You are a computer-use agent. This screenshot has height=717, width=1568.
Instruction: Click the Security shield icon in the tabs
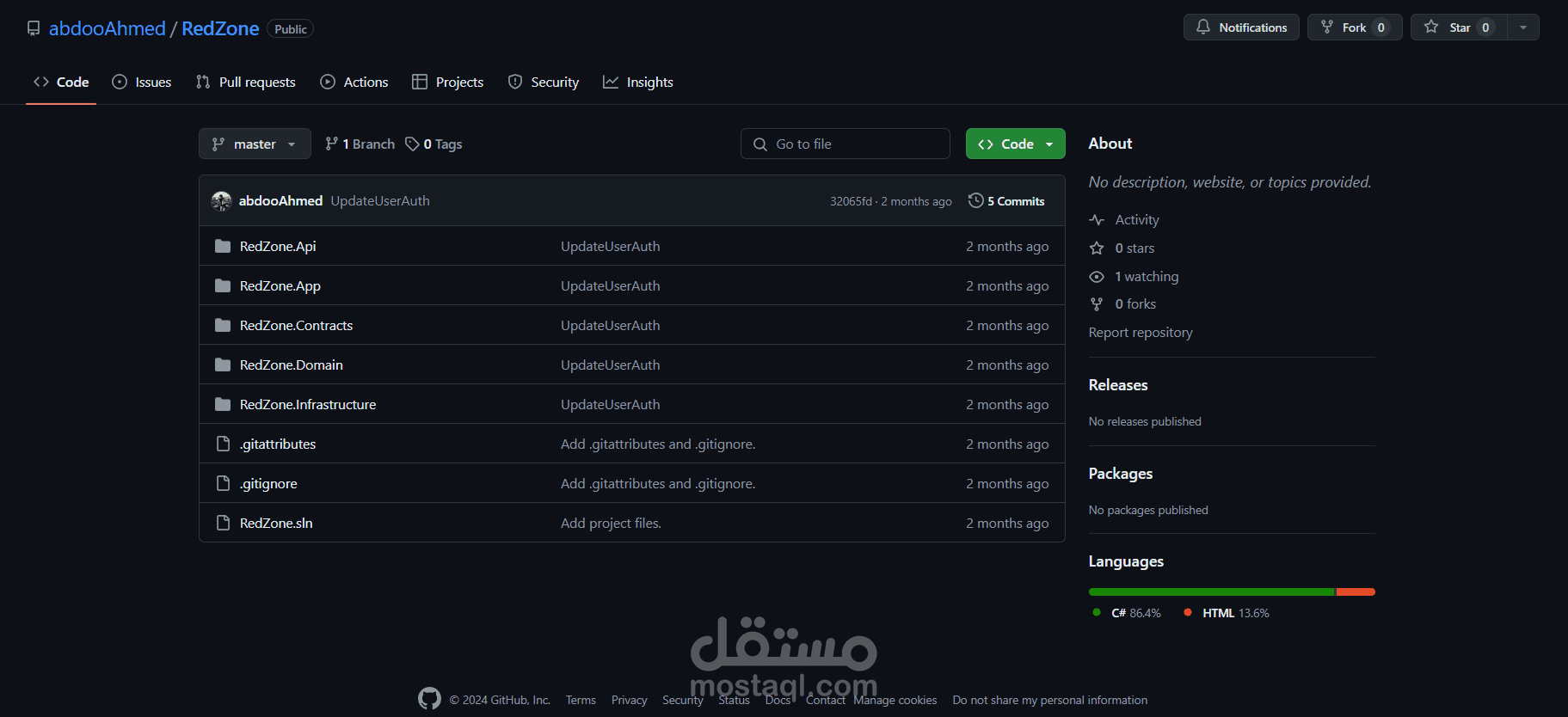[x=515, y=82]
